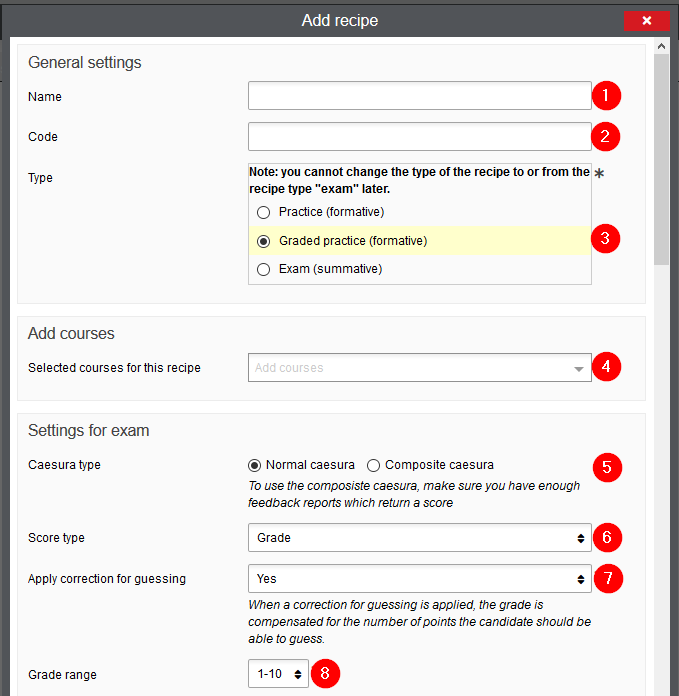The height and width of the screenshot is (696, 679).
Task: Open the Add courses dropdown
Action: pos(420,368)
